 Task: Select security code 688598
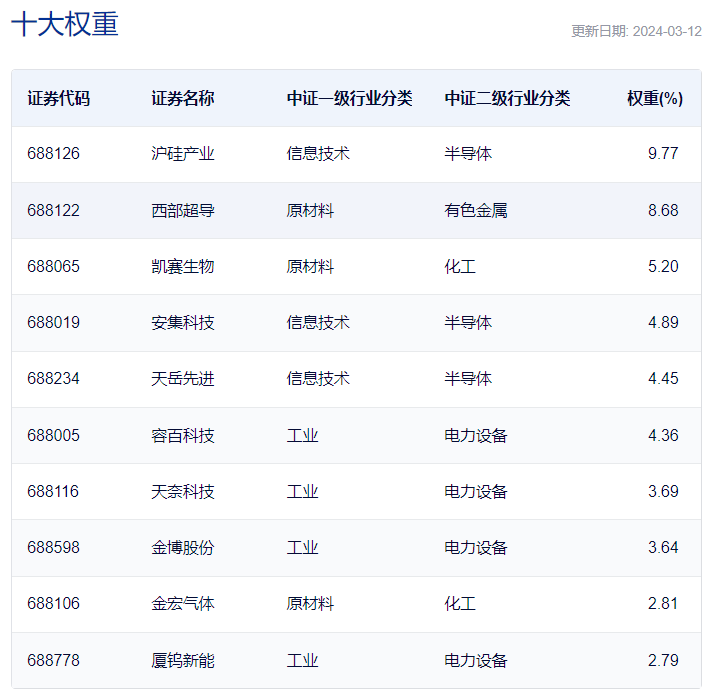pyautogui.click(x=53, y=548)
